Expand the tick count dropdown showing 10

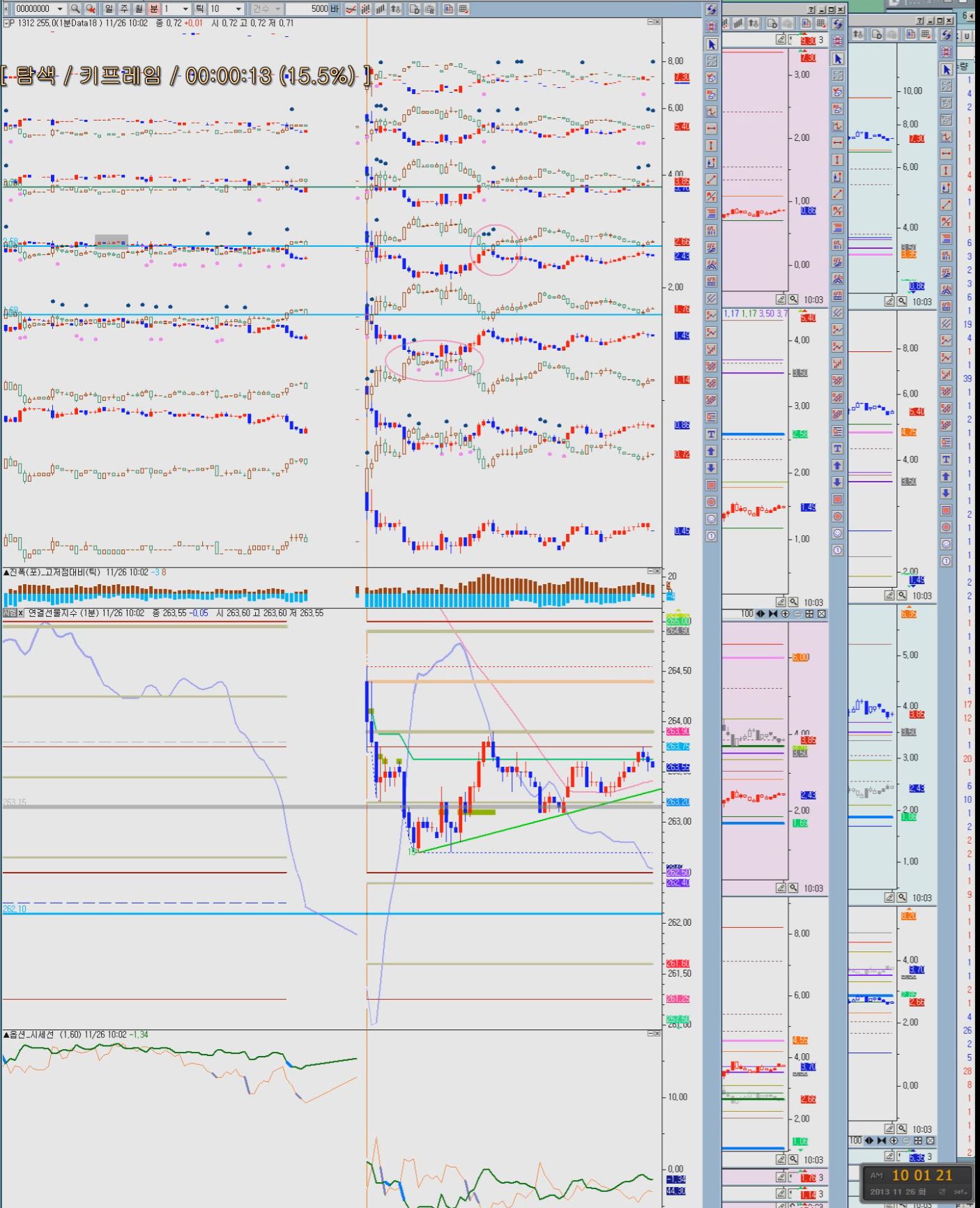pyautogui.click(x=238, y=9)
